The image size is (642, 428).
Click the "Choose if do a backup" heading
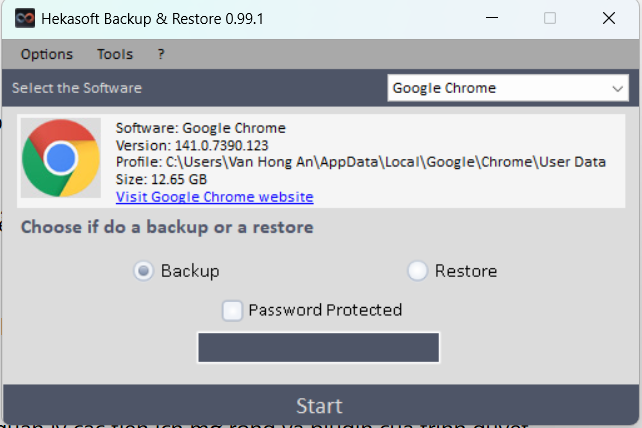point(167,227)
